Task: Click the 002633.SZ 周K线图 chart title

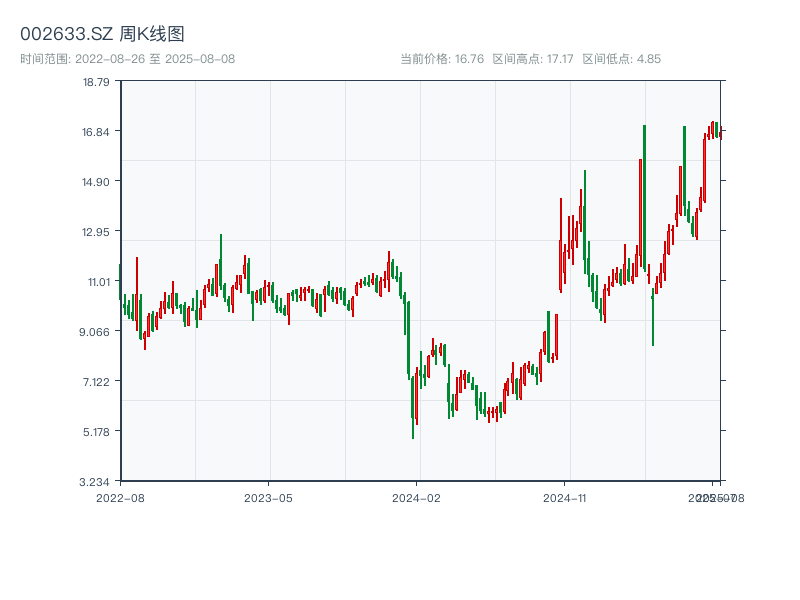Action: click(102, 34)
